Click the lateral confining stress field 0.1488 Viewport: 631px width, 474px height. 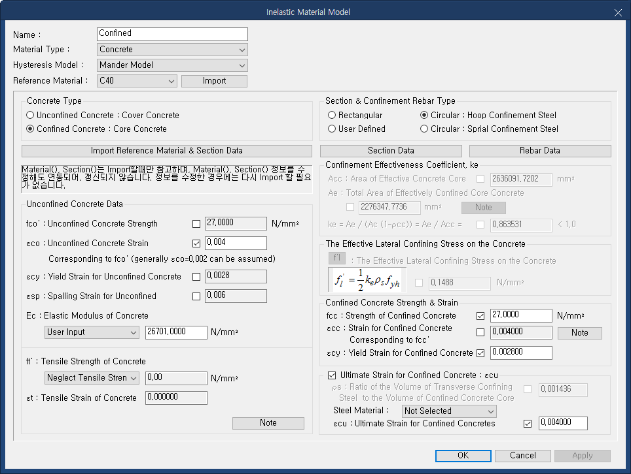click(459, 283)
